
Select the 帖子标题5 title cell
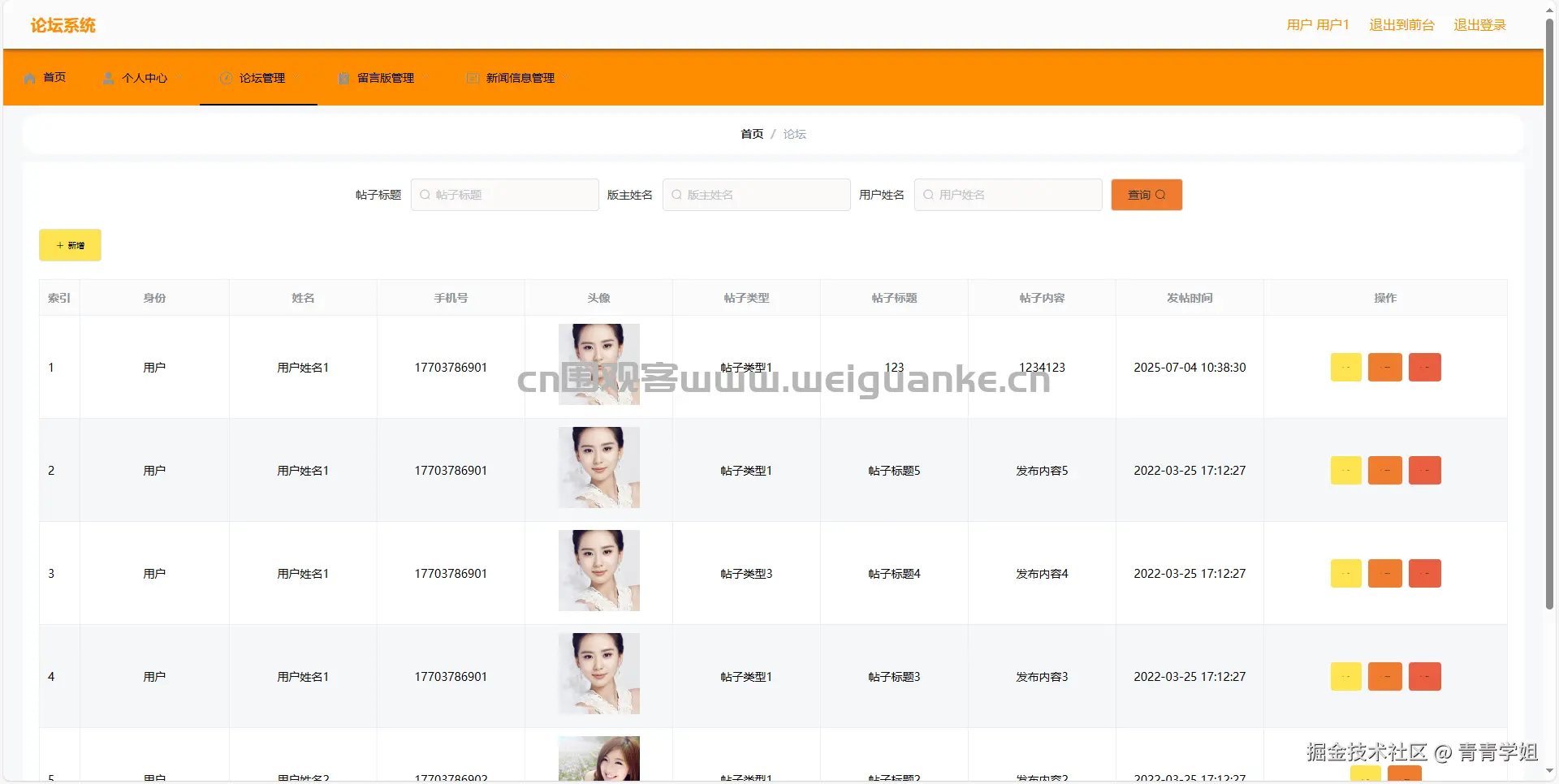tap(894, 471)
